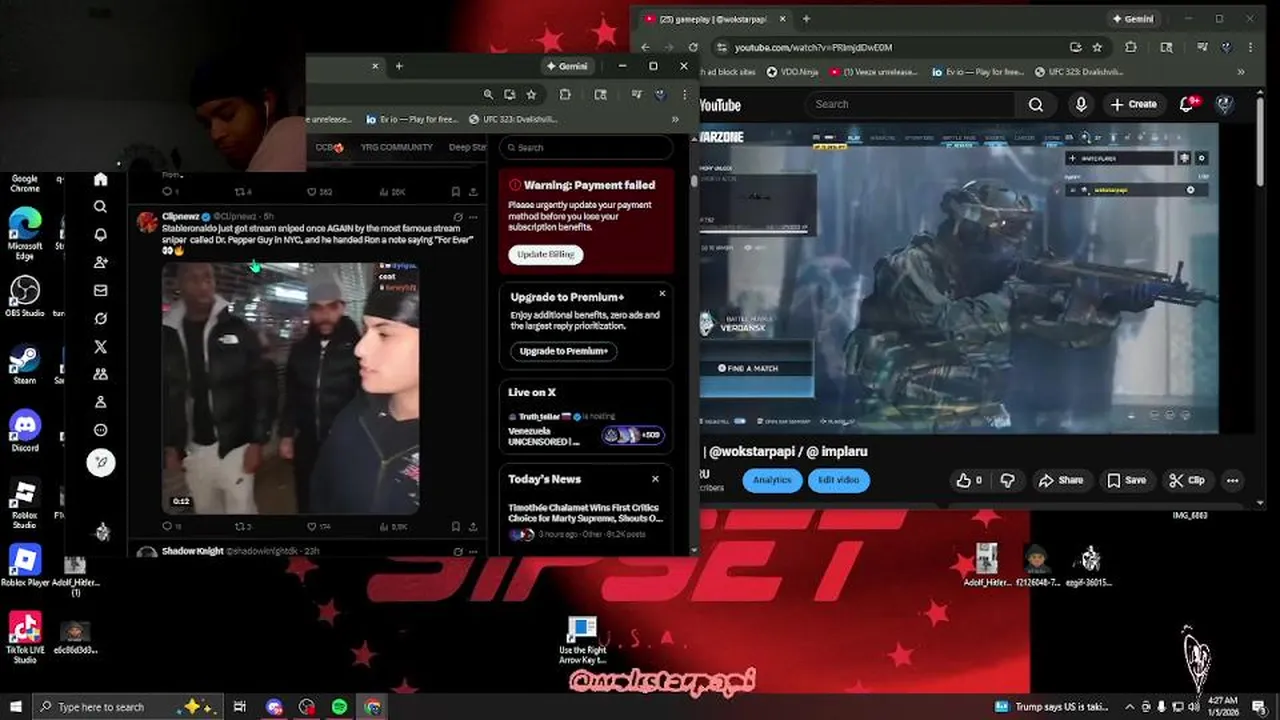The height and width of the screenshot is (720, 1280).
Task: Open Timothée Chalamet news headline
Action: (x=586, y=513)
